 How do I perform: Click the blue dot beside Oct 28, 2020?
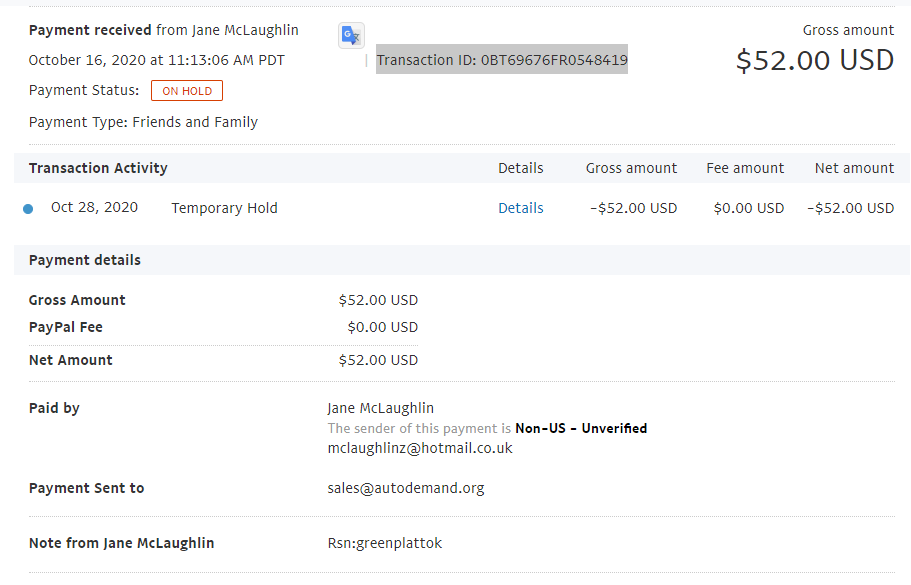coord(28,209)
